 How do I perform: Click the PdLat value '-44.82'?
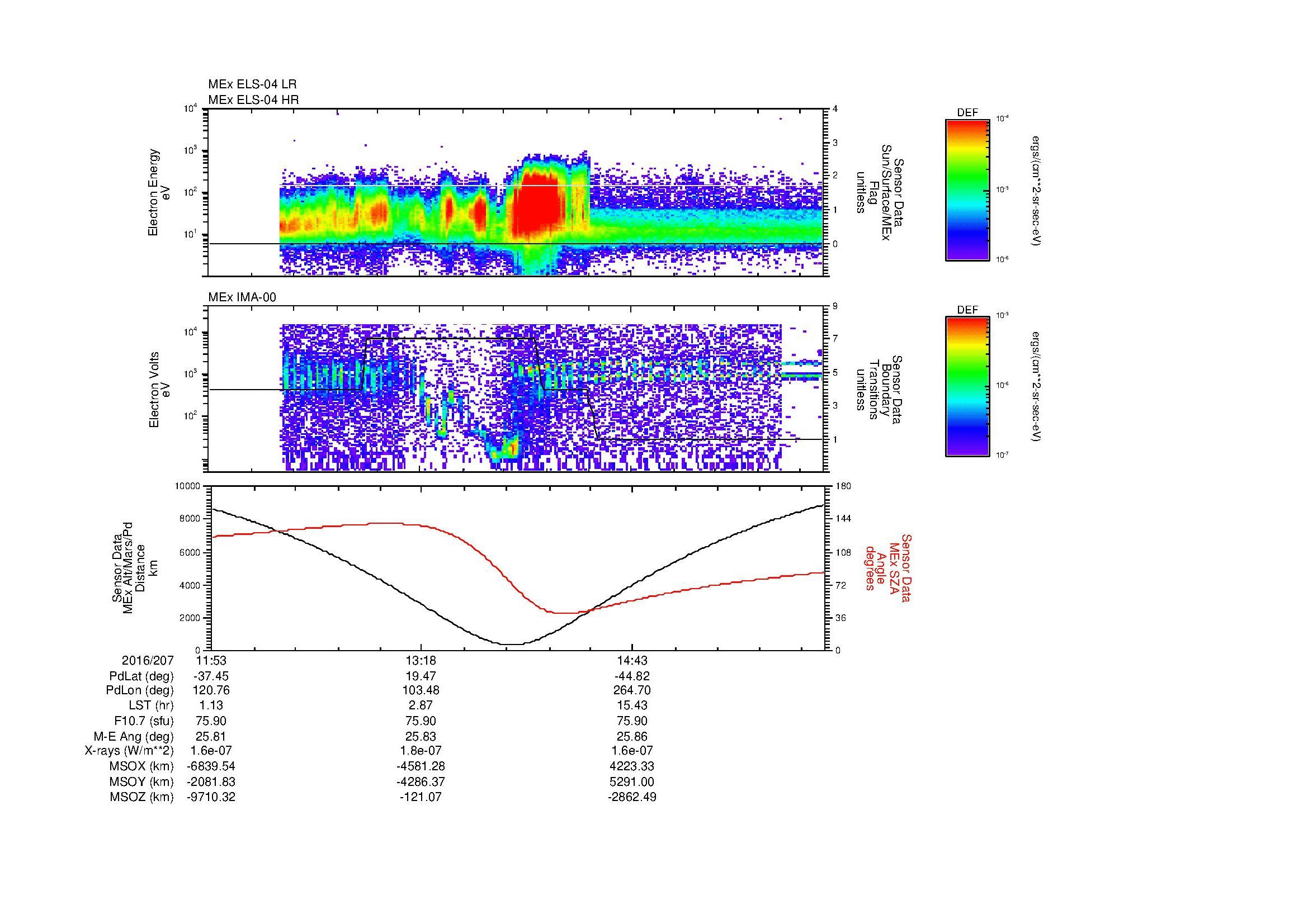pos(632,676)
